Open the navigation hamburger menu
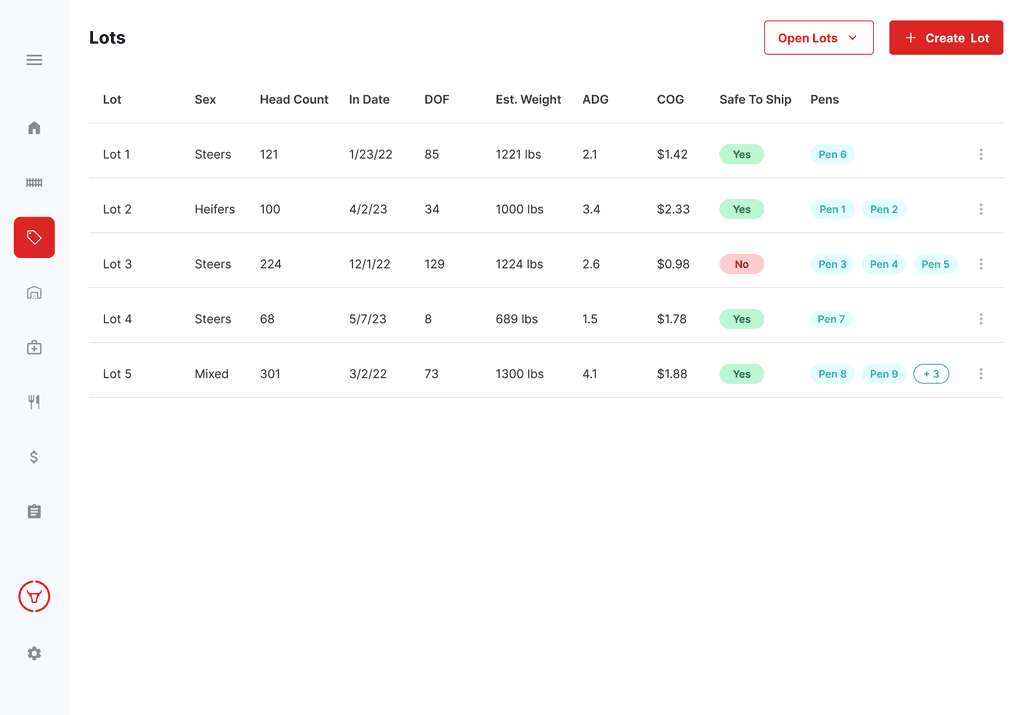The height and width of the screenshot is (715, 1024). (x=34, y=60)
